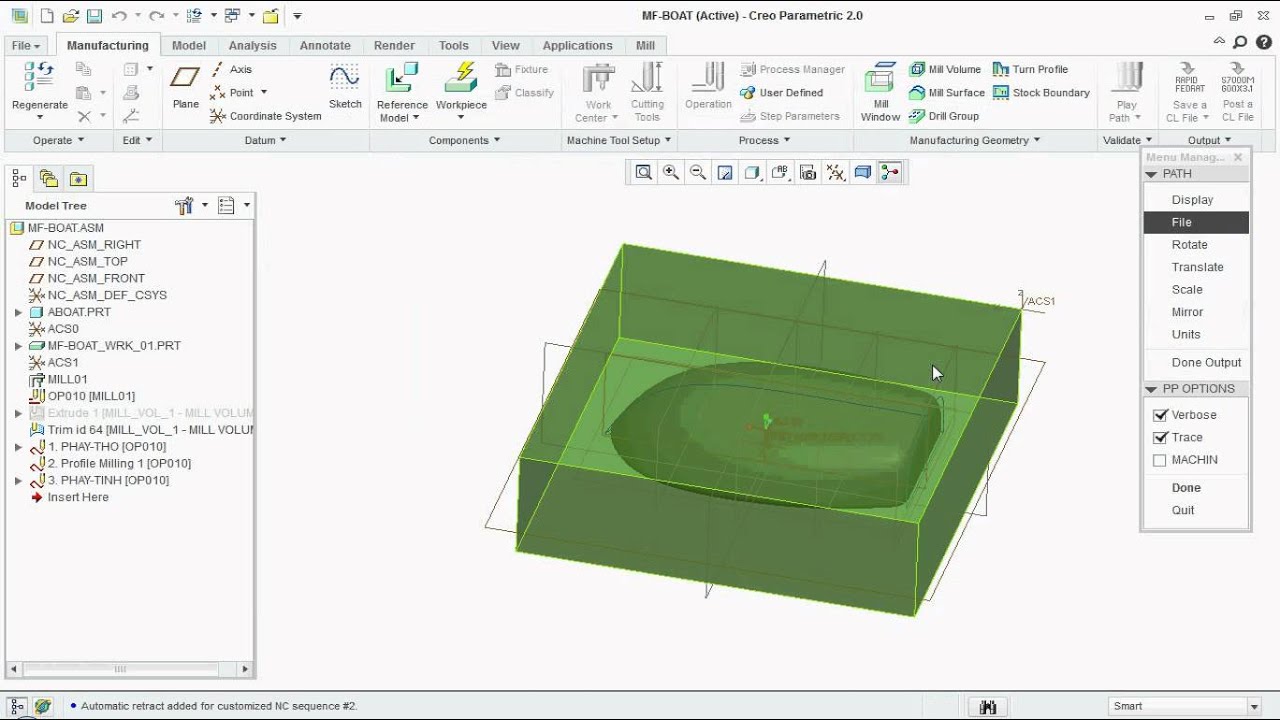This screenshot has width=1280, height=720.
Task: Collapse the PP OPTIONS section
Action: tap(1151, 389)
